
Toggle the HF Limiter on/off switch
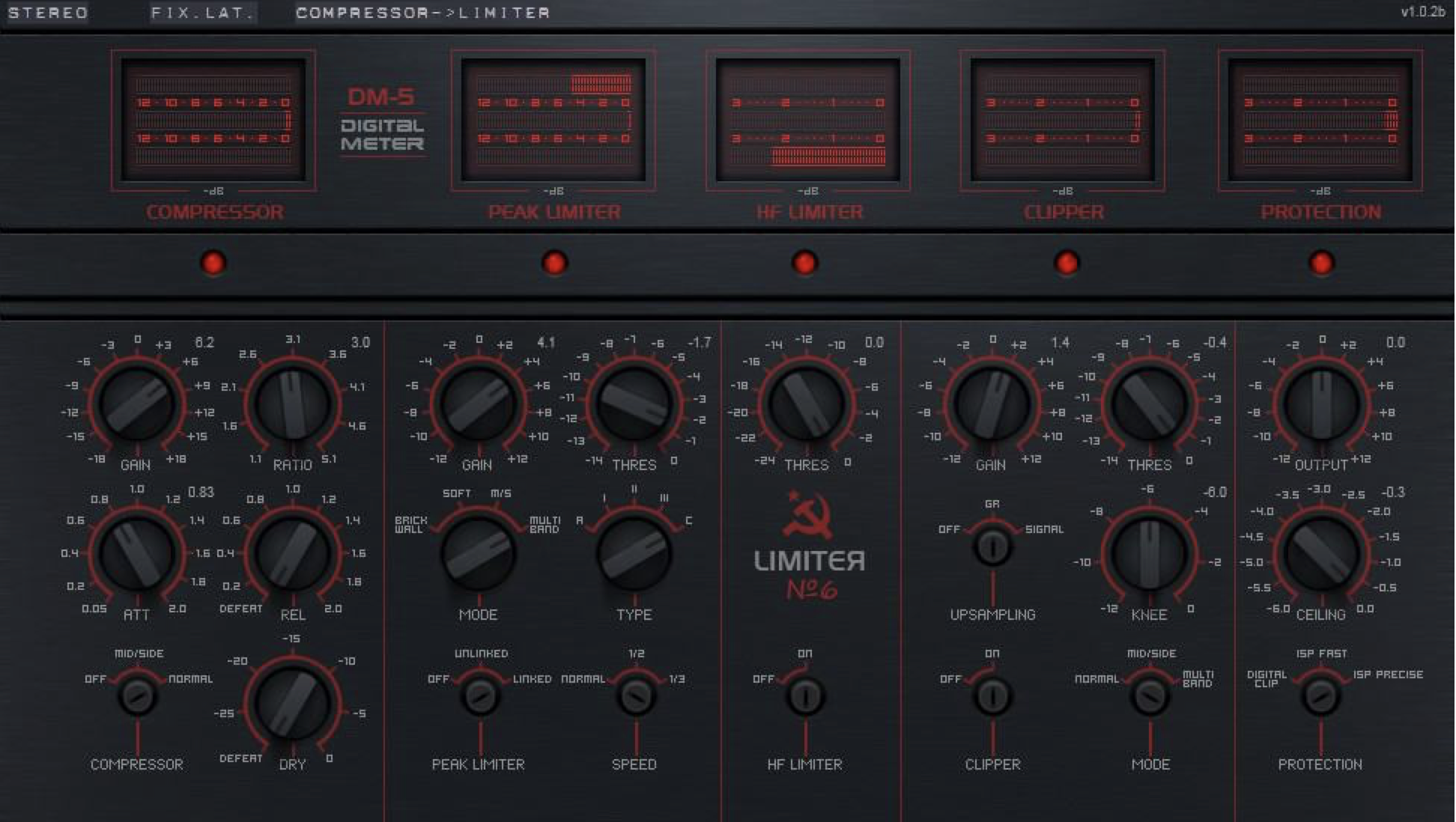point(805,696)
